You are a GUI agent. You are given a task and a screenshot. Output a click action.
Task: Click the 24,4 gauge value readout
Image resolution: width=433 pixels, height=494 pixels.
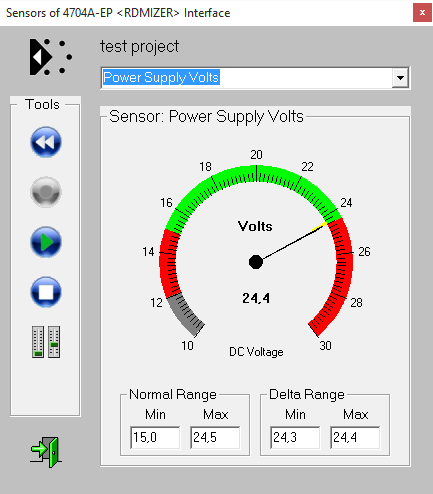tap(256, 298)
